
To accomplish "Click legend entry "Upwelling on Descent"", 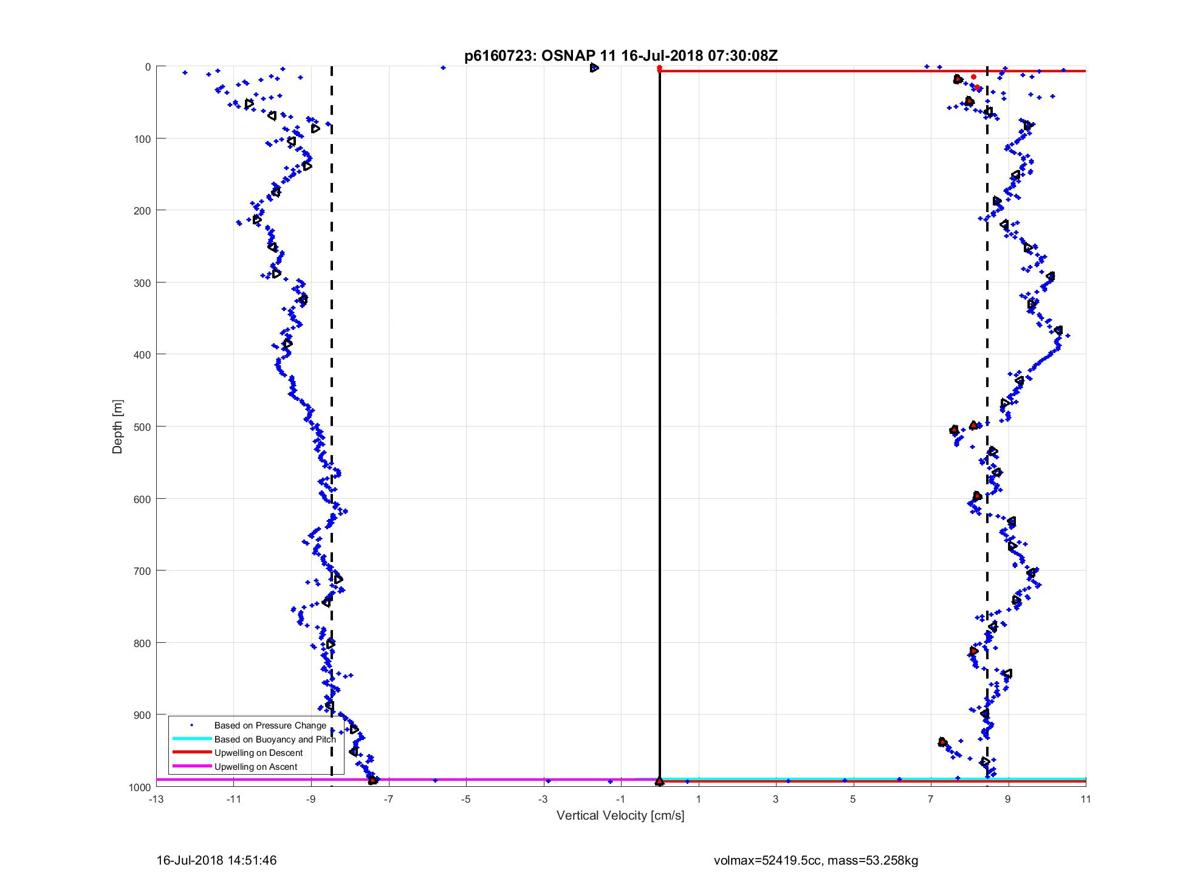I will coord(258,752).
